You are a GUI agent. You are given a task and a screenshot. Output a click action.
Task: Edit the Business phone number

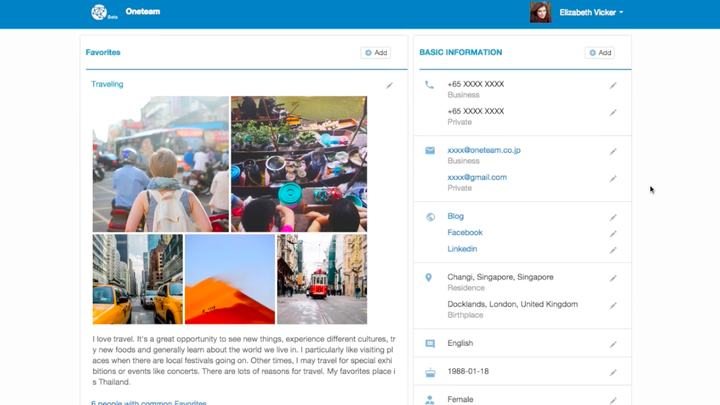pyautogui.click(x=613, y=85)
